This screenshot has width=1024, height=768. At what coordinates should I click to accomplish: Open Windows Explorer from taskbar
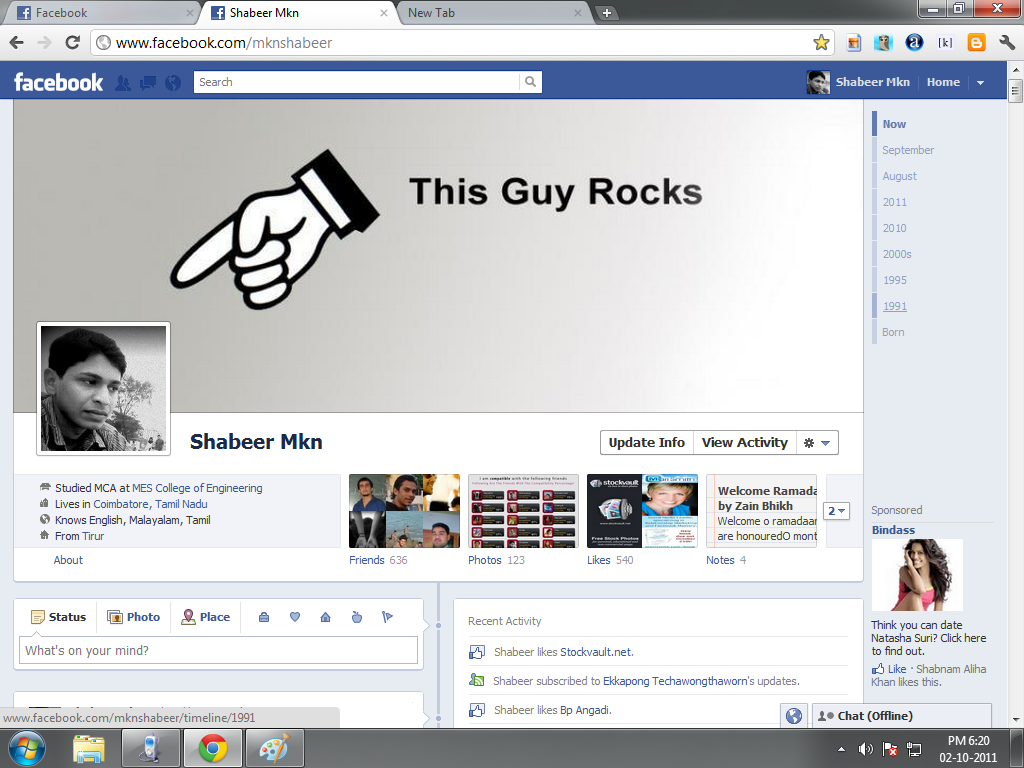point(89,748)
